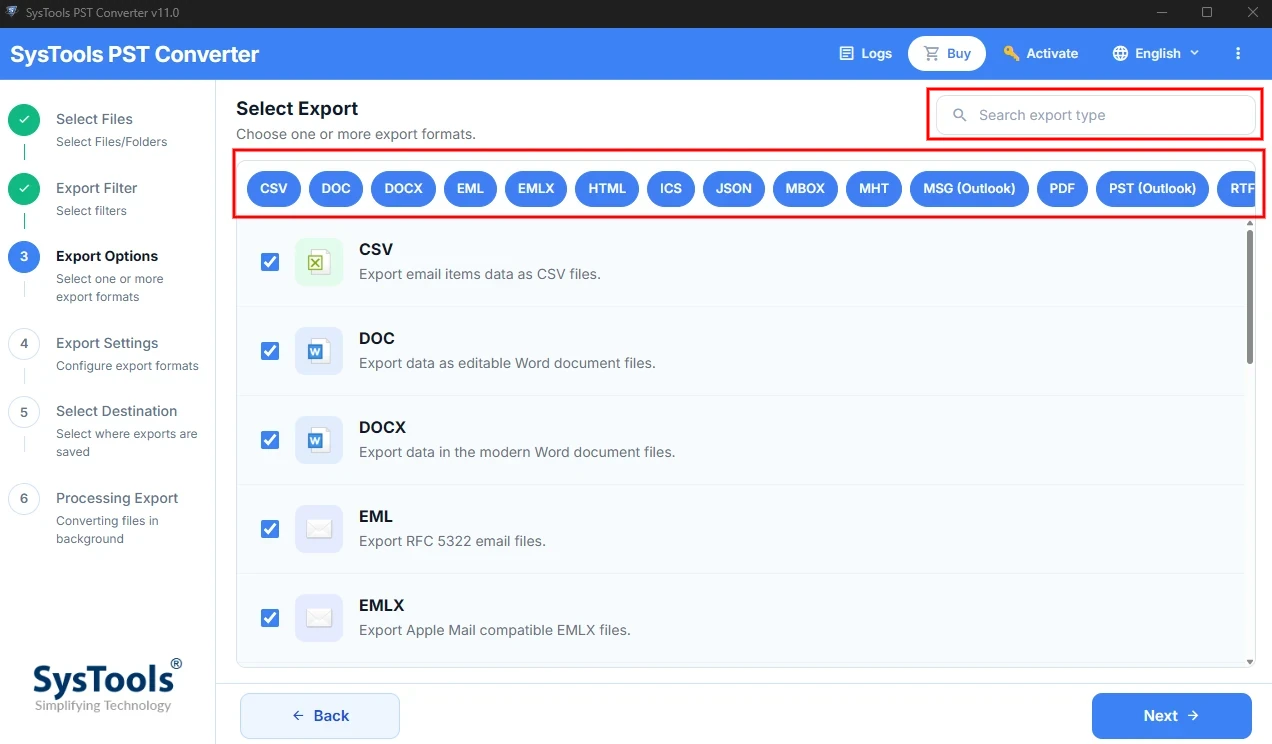Click the green check for Select Files step

point(24,120)
